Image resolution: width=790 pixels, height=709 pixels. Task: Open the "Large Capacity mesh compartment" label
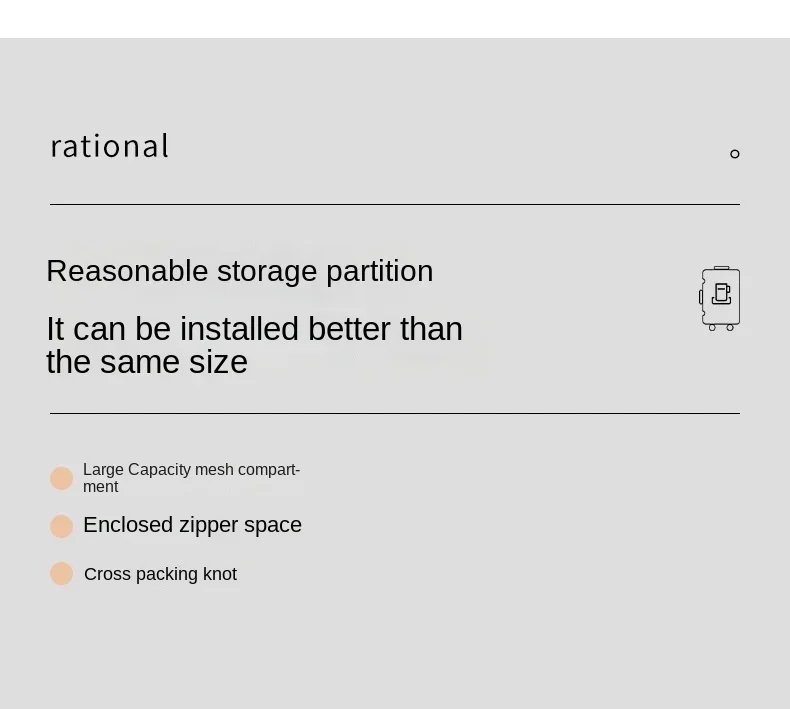click(190, 477)
